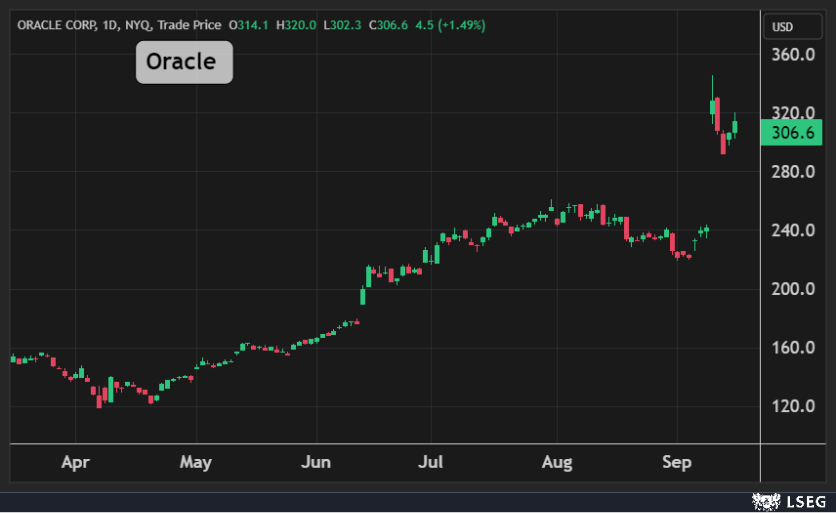The width and height of the screenshot is (836, 513).
Task: Click the Oracle label box
Action: pos(184,62)
